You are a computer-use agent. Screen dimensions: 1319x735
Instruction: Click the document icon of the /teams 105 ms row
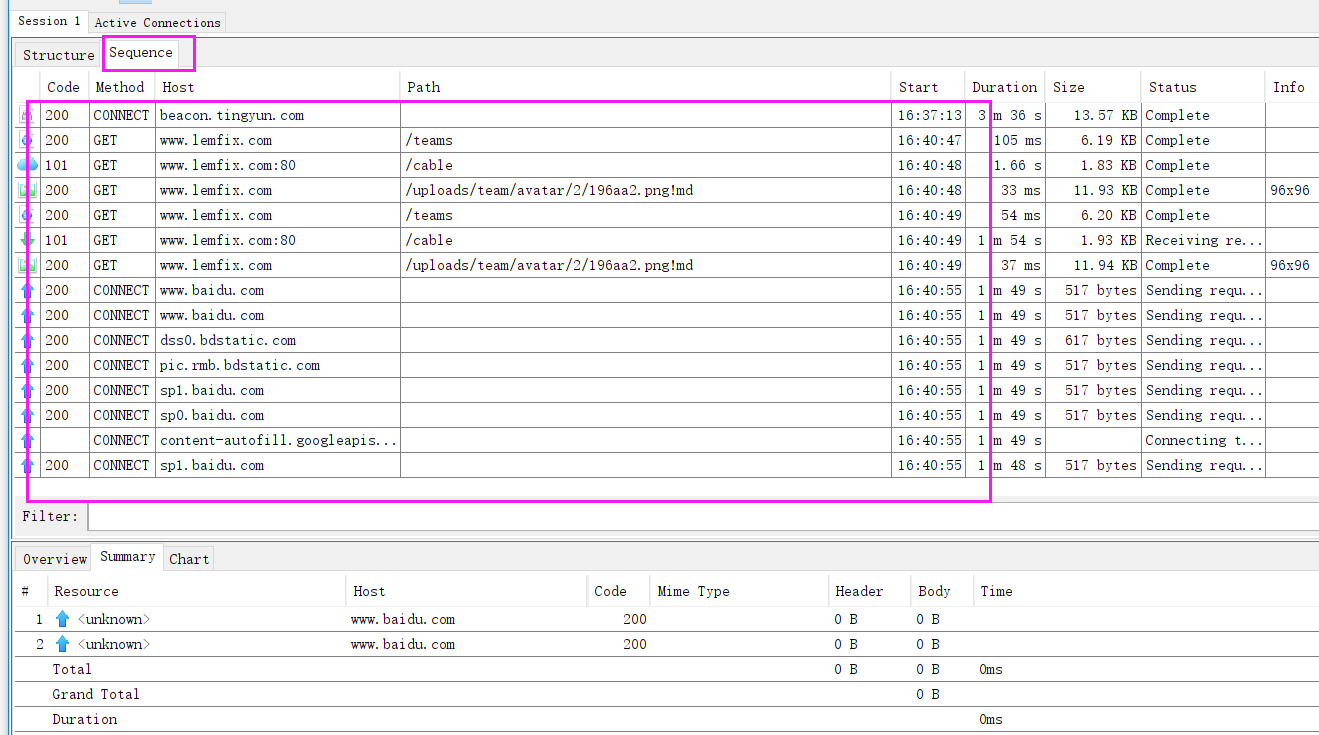pyautogui.click(x=27, y=140)
